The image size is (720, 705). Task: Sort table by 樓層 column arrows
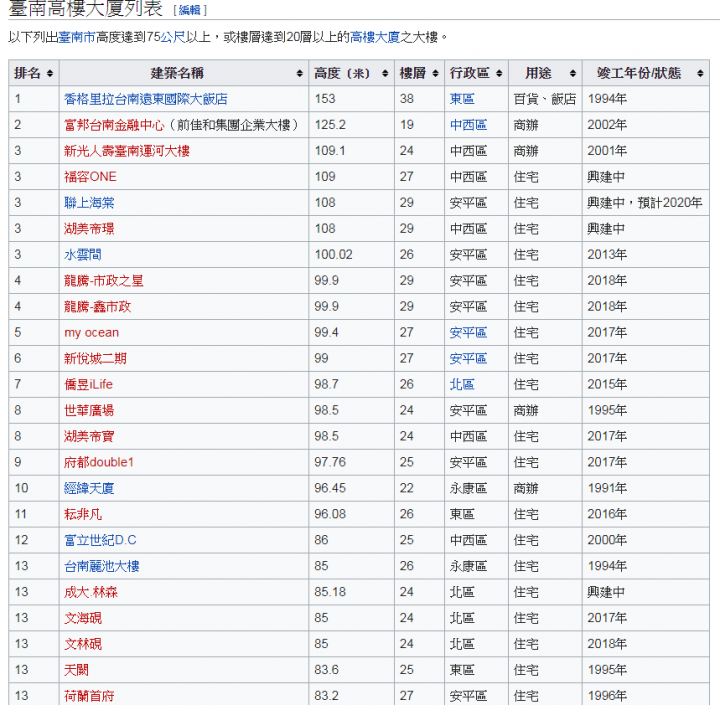435,73
